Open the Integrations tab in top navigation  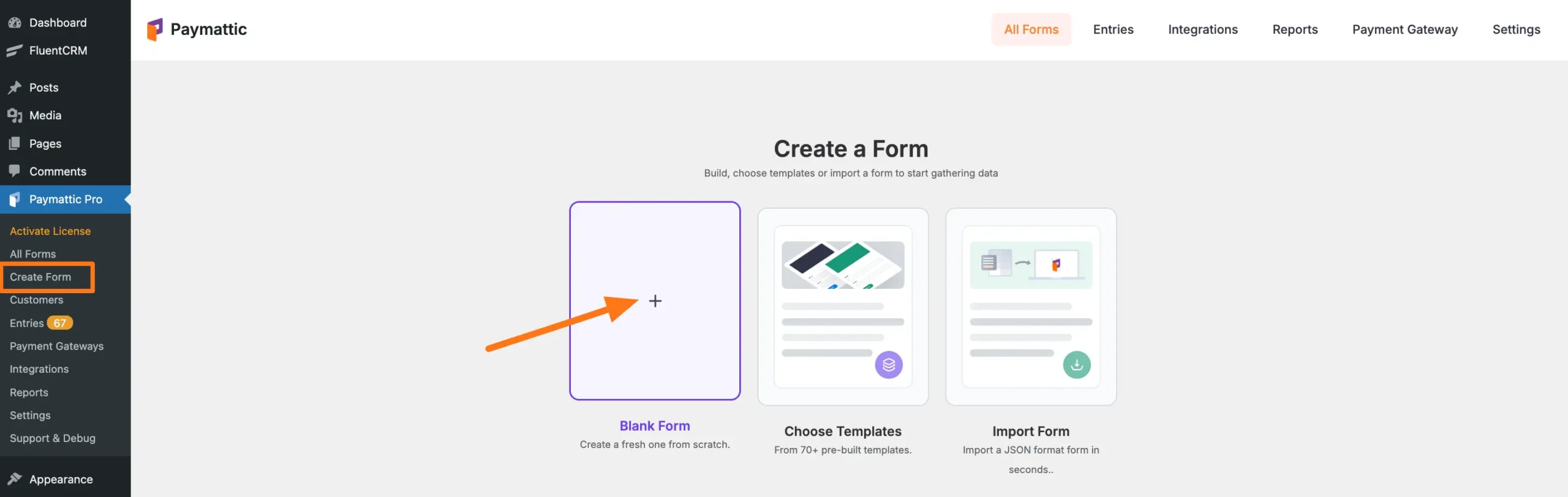click(x=1202, y=29)
